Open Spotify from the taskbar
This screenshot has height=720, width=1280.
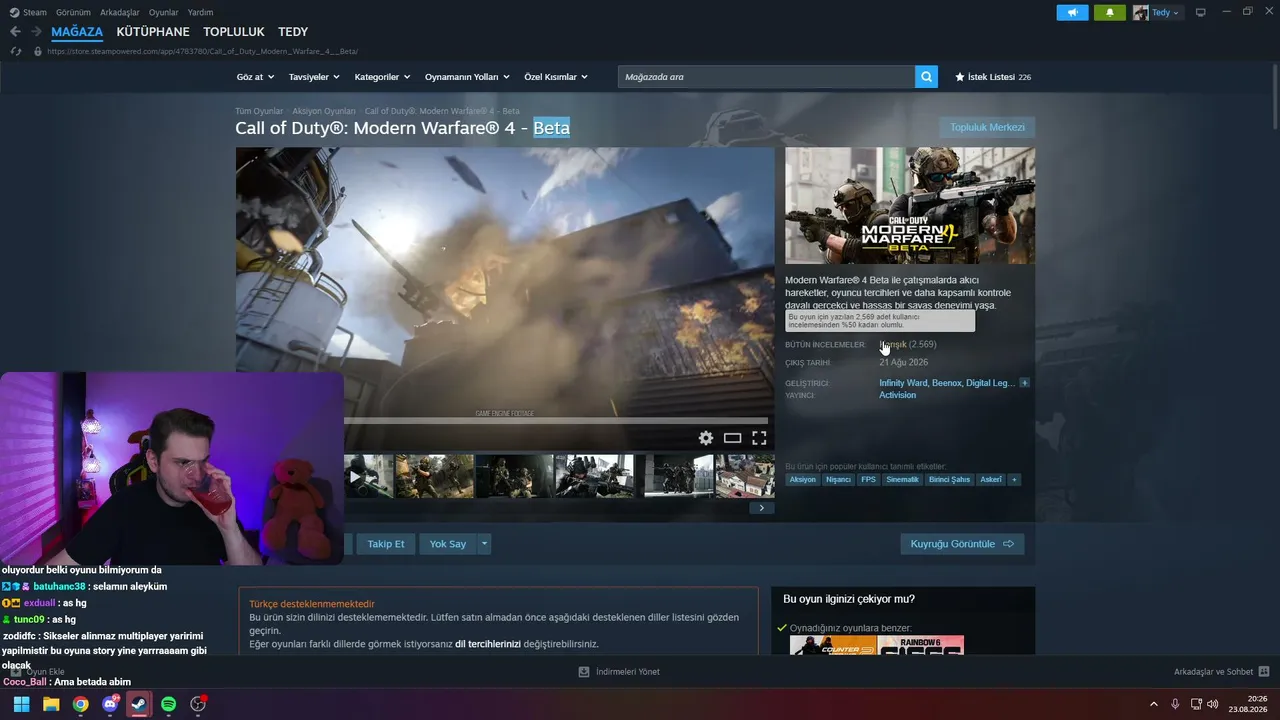169,704
